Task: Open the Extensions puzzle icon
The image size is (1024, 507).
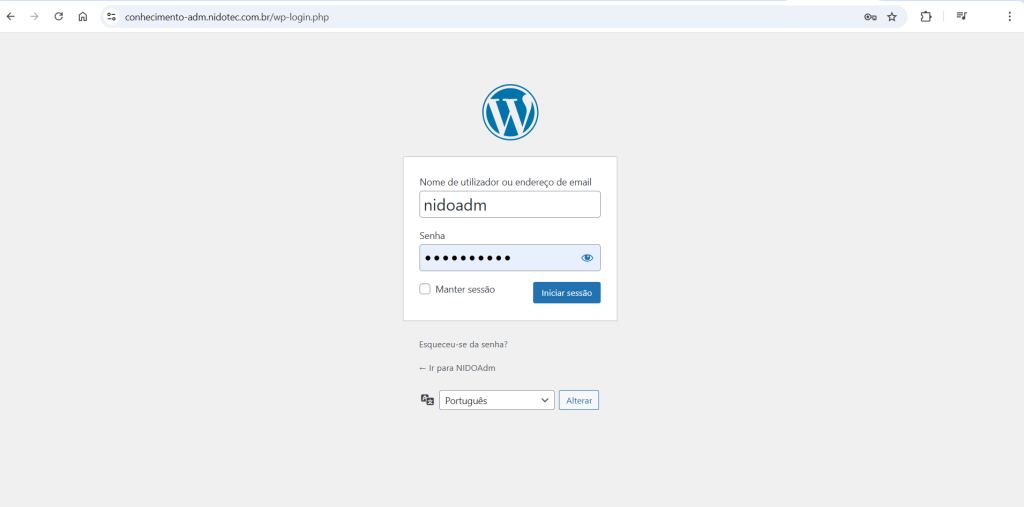Action: [926, 17]
